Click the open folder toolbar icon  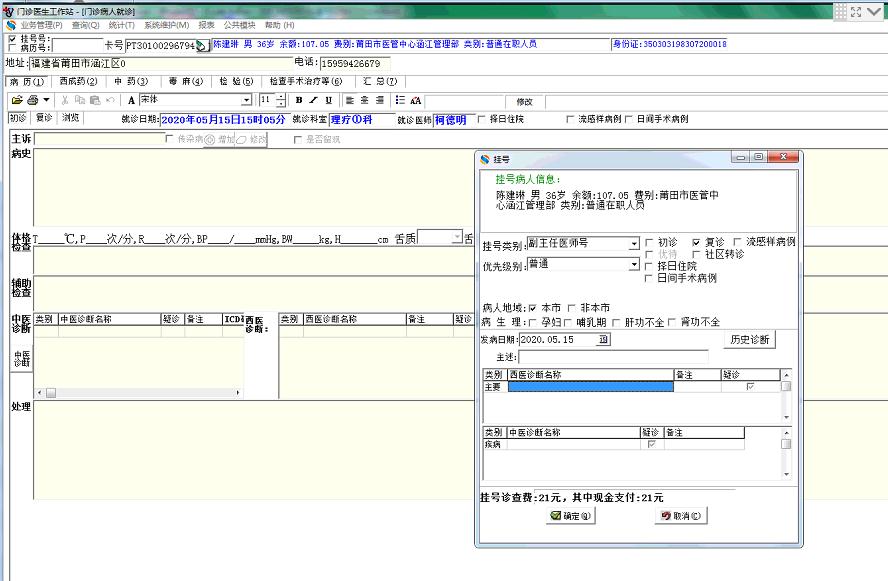[x=17, y=100]
